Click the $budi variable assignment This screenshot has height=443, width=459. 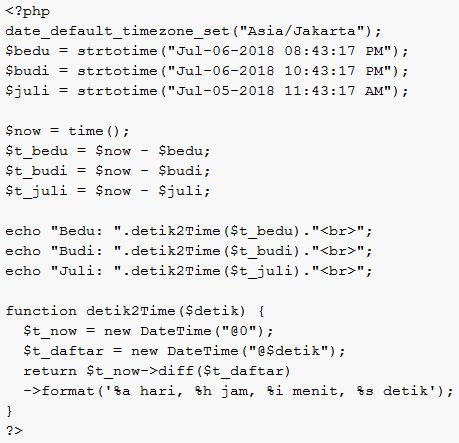[207, 71]
